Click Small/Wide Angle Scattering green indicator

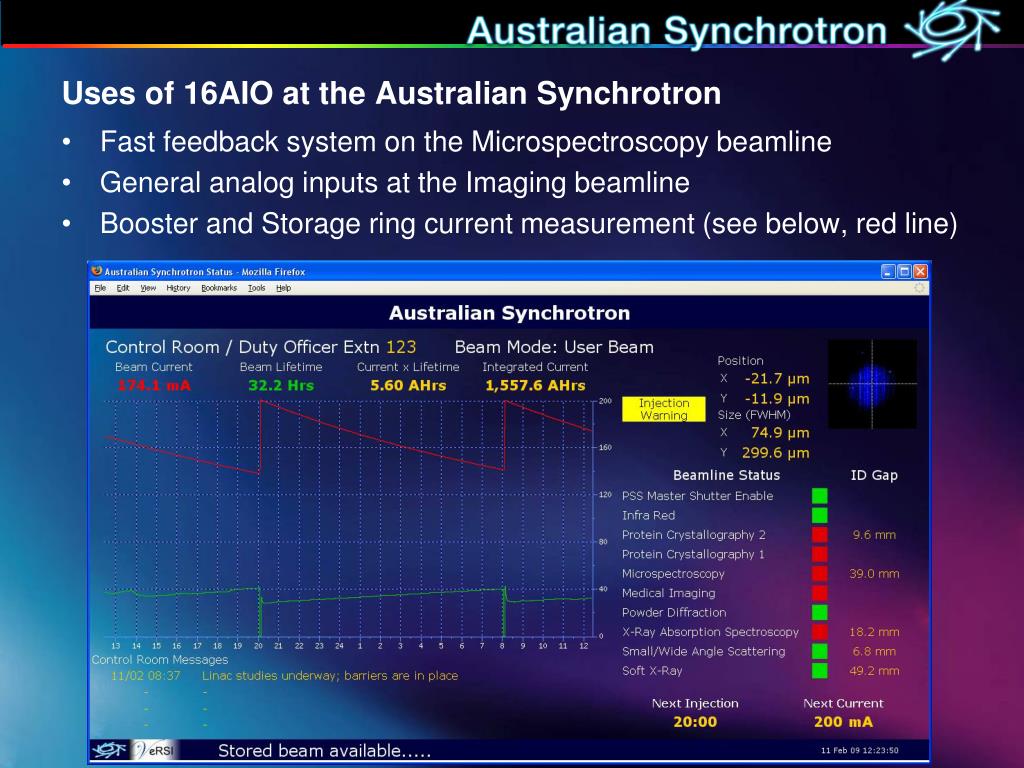click(x=820, y=651)
